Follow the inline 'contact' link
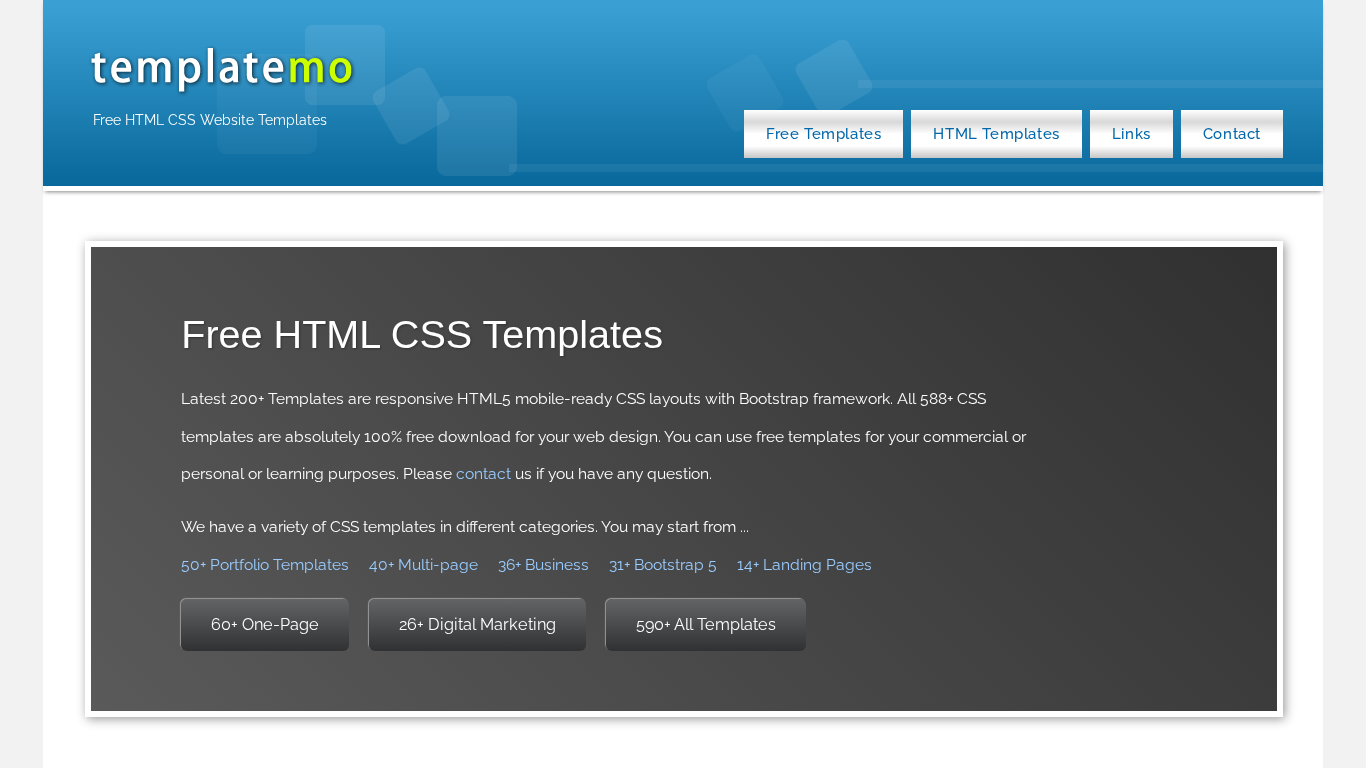 (483, 474)
